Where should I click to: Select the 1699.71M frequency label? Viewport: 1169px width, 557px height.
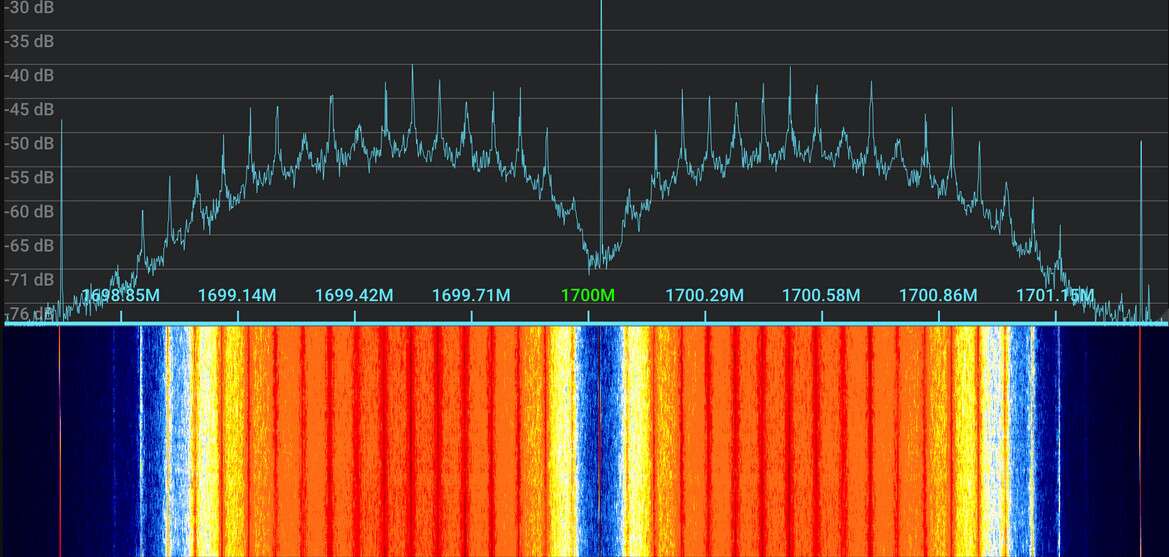point(471,295)
